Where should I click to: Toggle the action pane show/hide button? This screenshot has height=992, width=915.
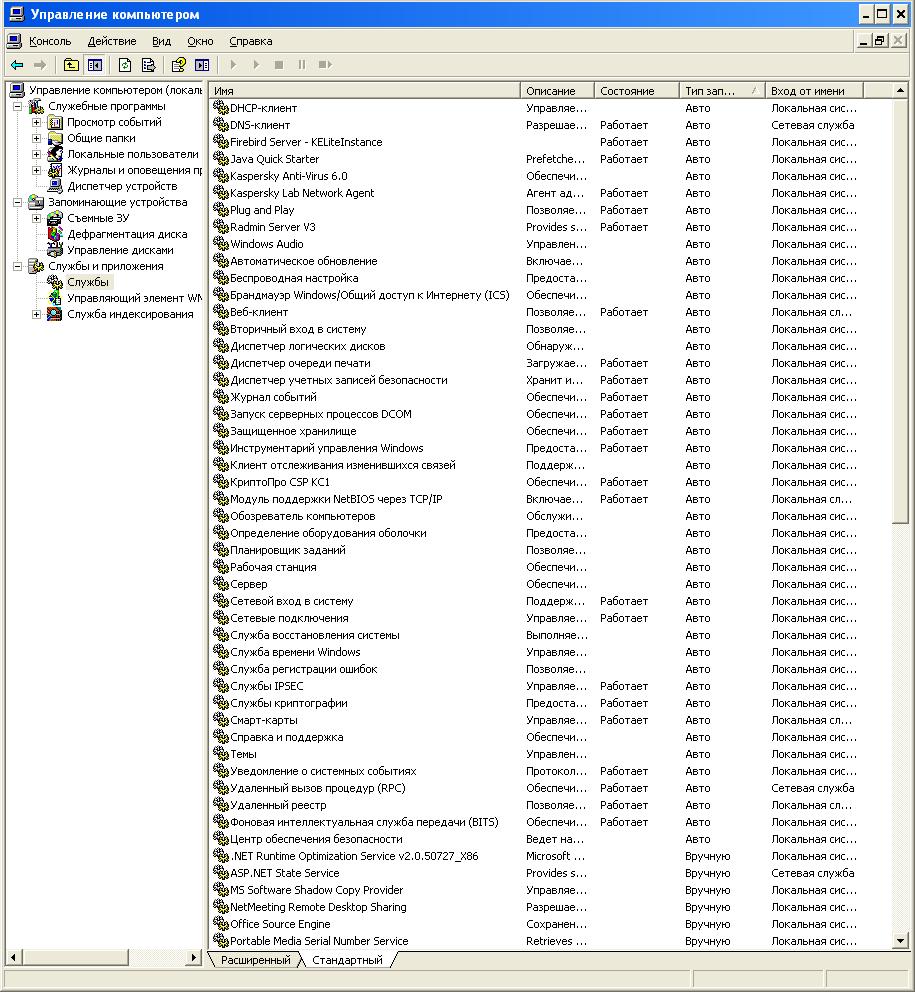(202, 65)
